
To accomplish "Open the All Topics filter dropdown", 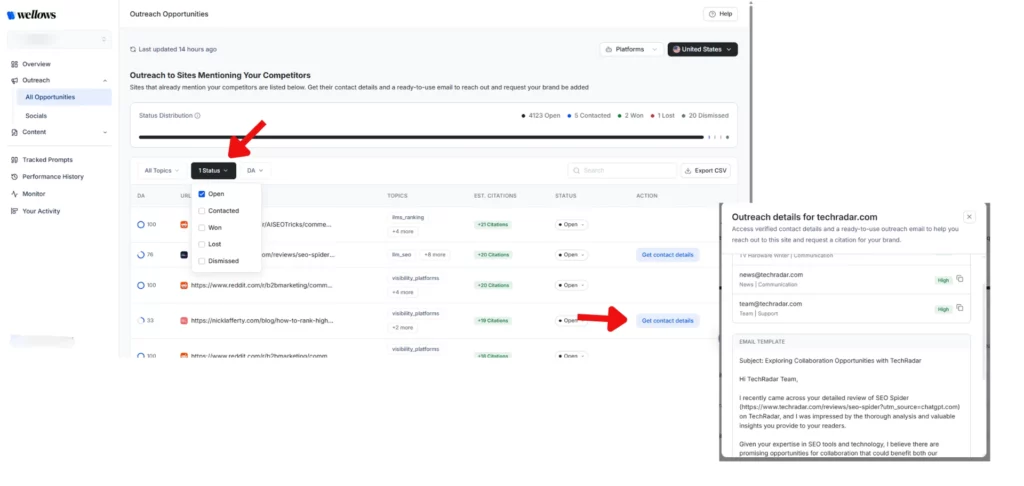I will [161, 170].
